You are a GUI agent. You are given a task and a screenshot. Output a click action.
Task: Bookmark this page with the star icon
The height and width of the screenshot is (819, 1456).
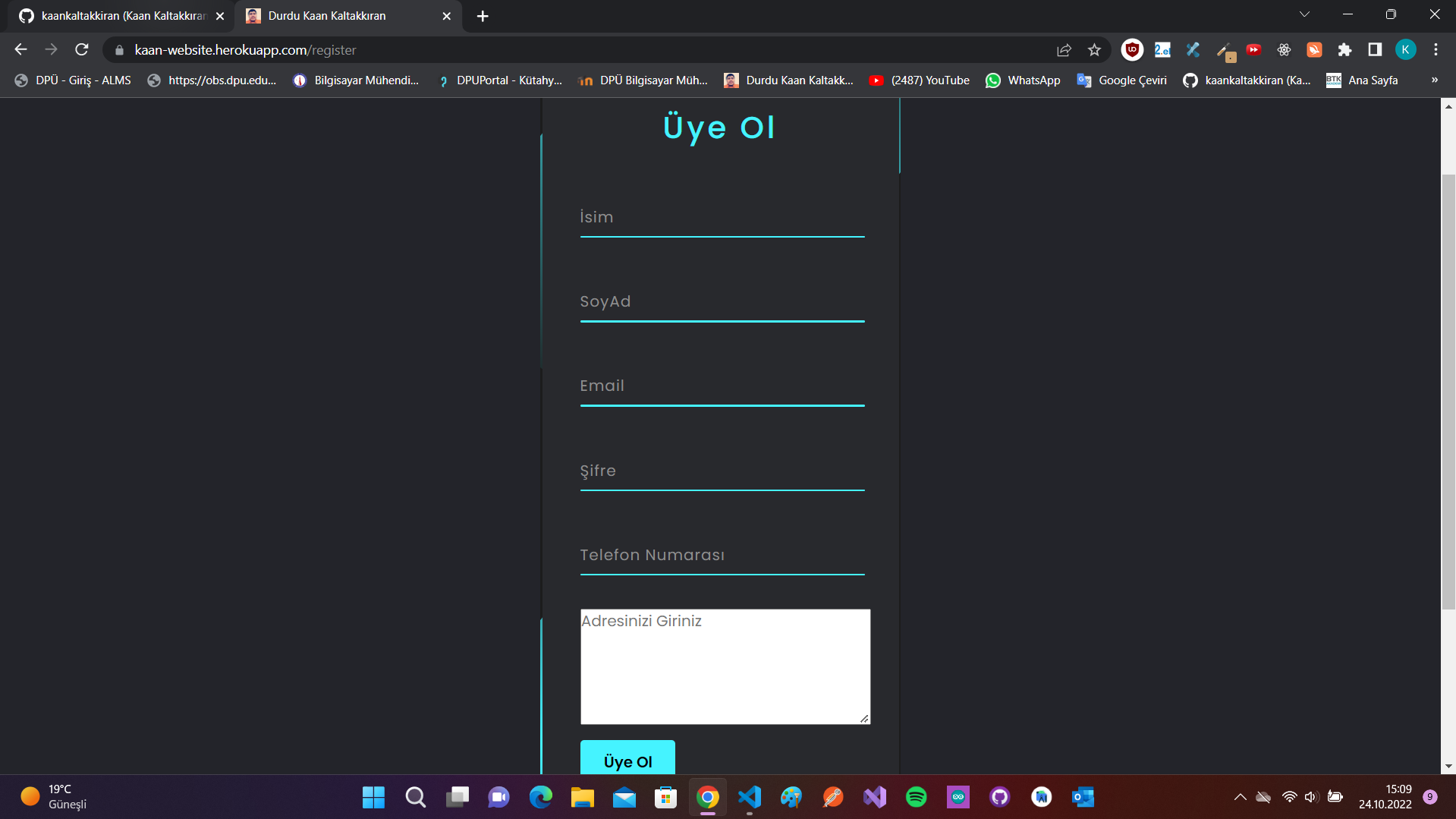click(x=1095, y=49)
